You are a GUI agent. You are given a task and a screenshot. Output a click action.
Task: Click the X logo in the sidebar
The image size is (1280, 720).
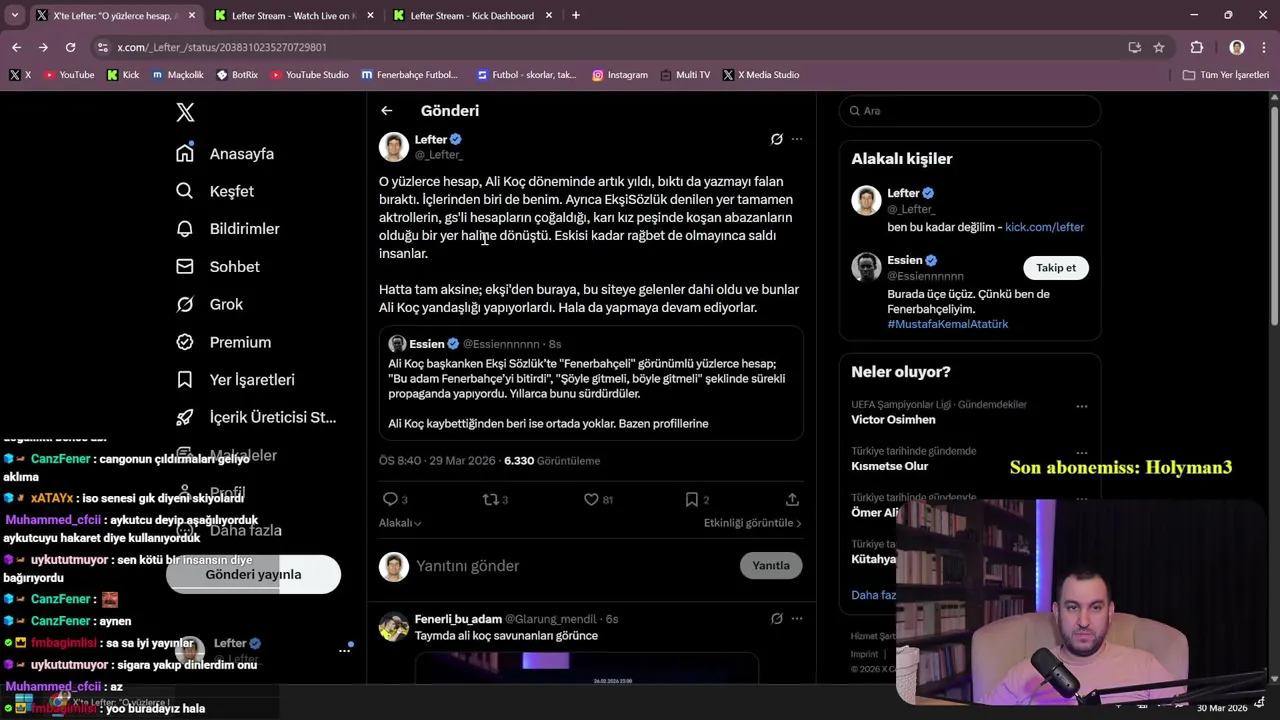click(185, 112)
